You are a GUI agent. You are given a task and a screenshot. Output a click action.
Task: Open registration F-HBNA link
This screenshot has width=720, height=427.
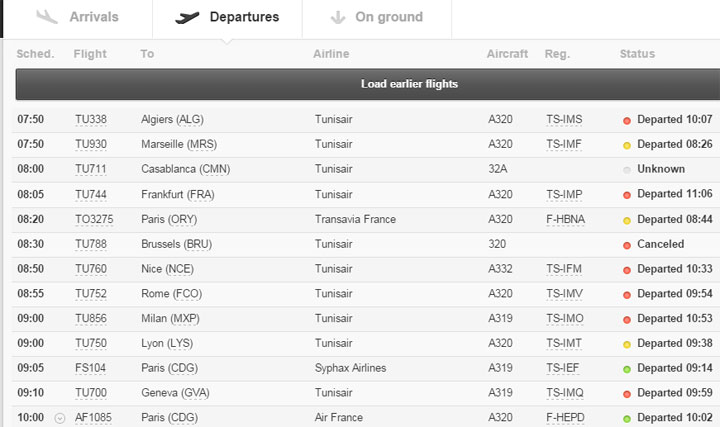click(565, 219)
